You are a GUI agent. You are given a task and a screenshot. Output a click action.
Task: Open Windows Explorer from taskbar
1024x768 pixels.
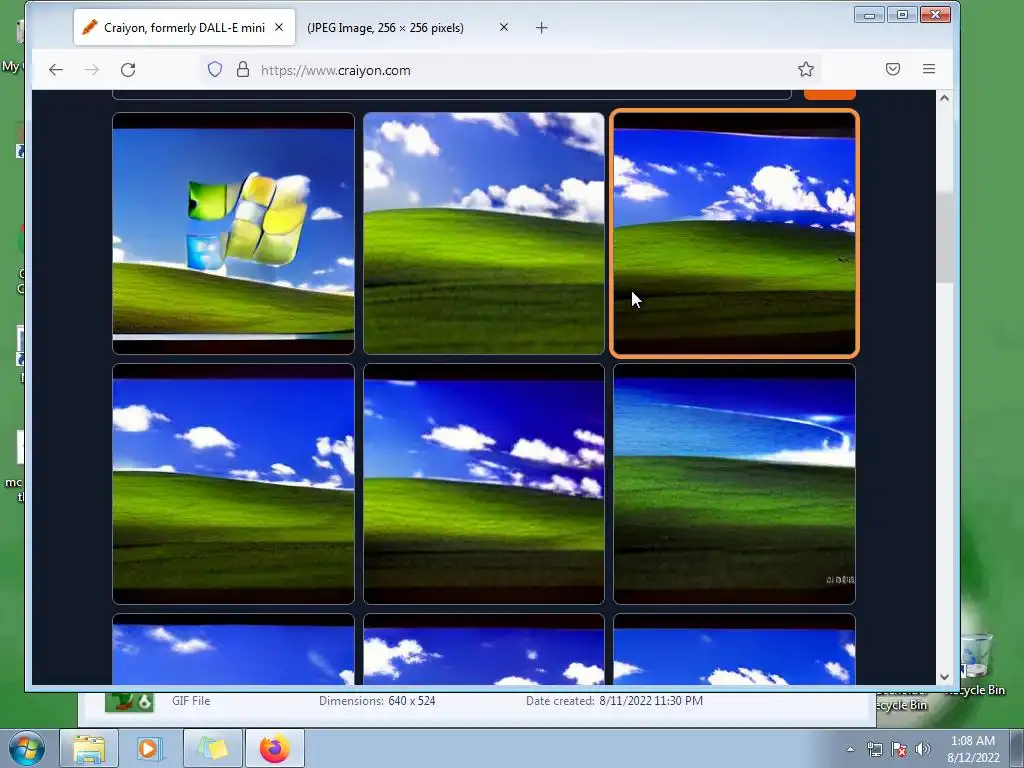pyautogui.click(x=89, y=748)
